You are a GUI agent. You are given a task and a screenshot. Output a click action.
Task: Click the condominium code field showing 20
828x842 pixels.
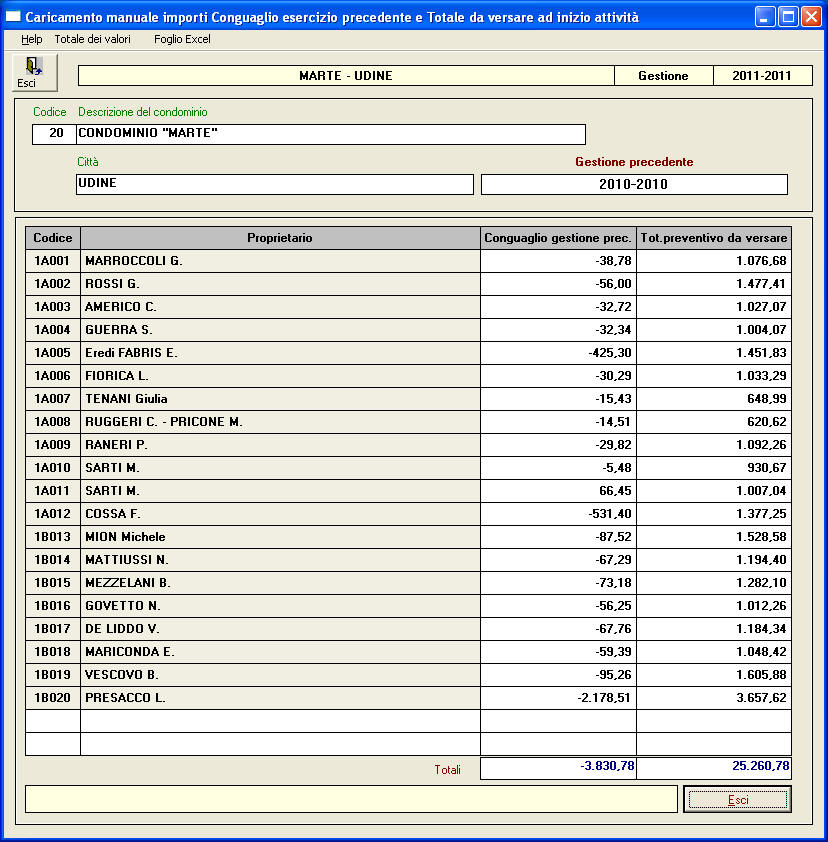(54, 134)
